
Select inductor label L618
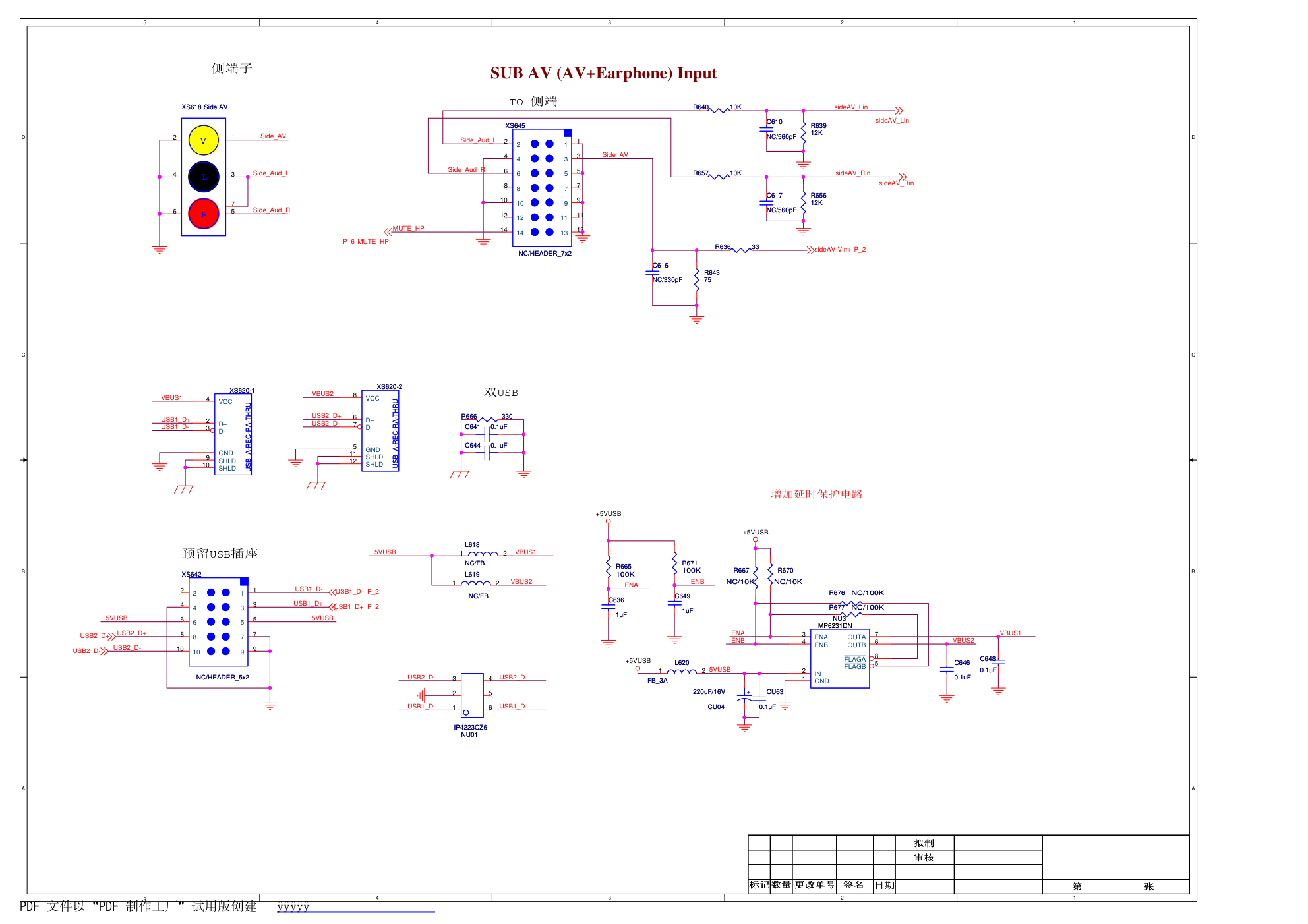click(472, 544)
